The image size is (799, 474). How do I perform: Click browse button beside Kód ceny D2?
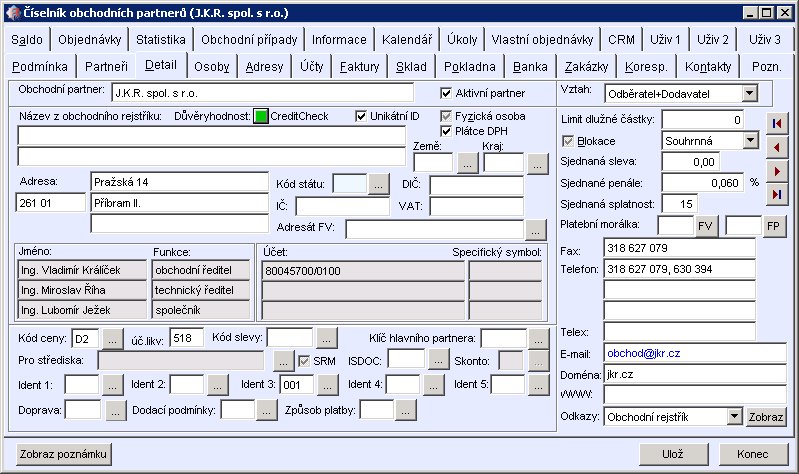click(x=113, y=338)
